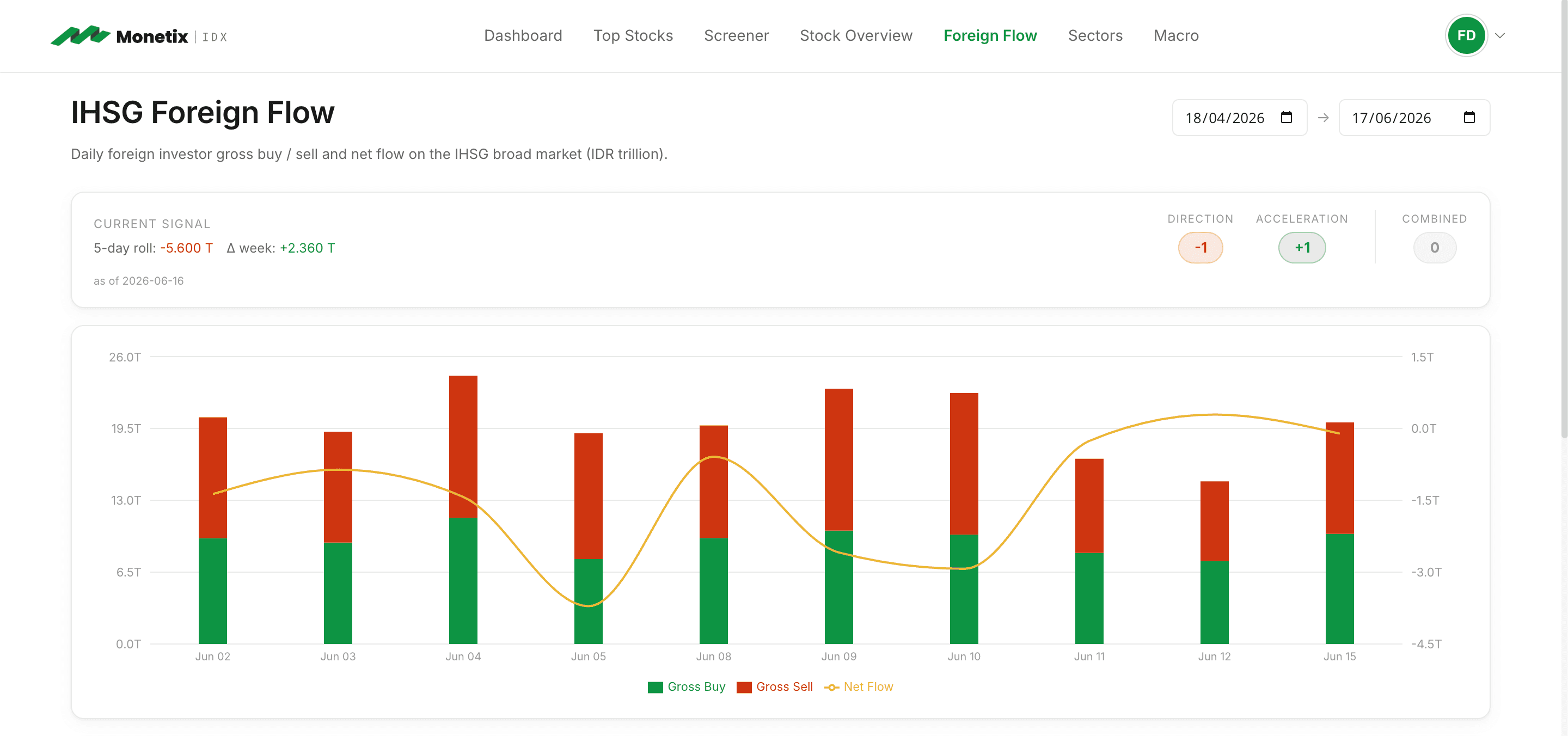Screen dimensions: 1568x736
Task: Click the 1.5T right axis label
Action: [1422, 357]
